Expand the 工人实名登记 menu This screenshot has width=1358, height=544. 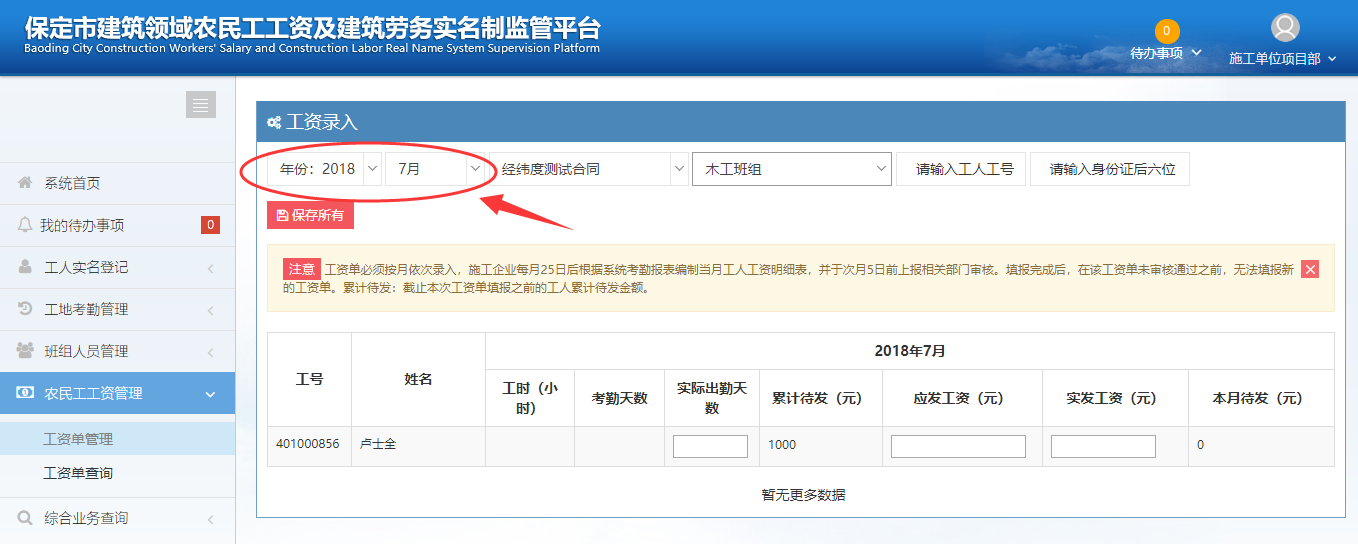(117, 267)
